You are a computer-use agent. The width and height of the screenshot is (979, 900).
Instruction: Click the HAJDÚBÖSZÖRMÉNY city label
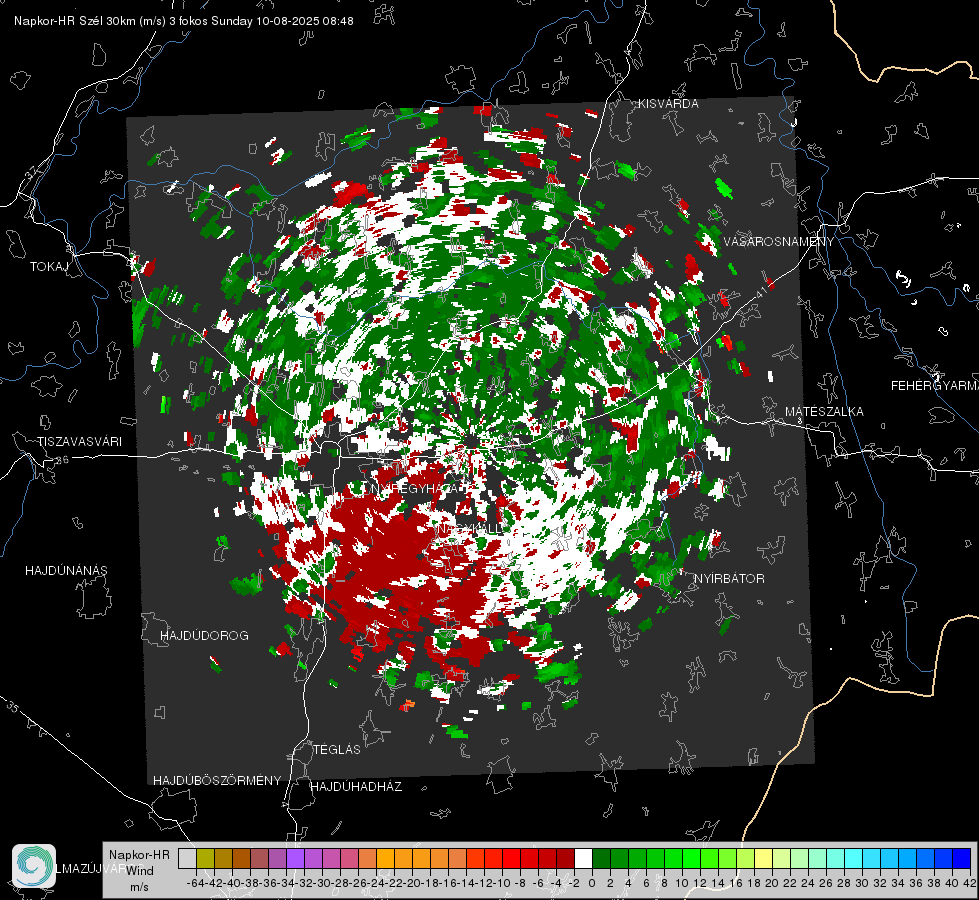pyautogui.click(x=217, y=781)
